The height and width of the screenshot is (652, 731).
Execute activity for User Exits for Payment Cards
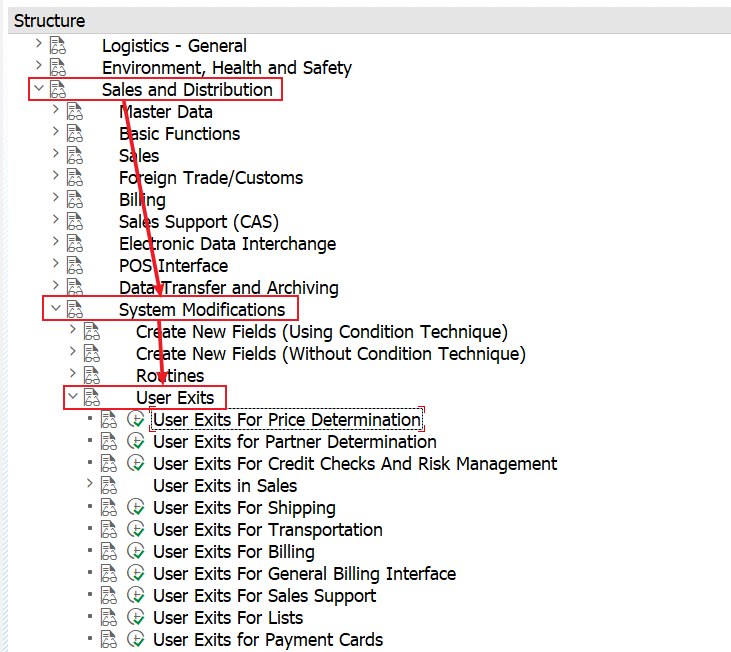[136, 639]
